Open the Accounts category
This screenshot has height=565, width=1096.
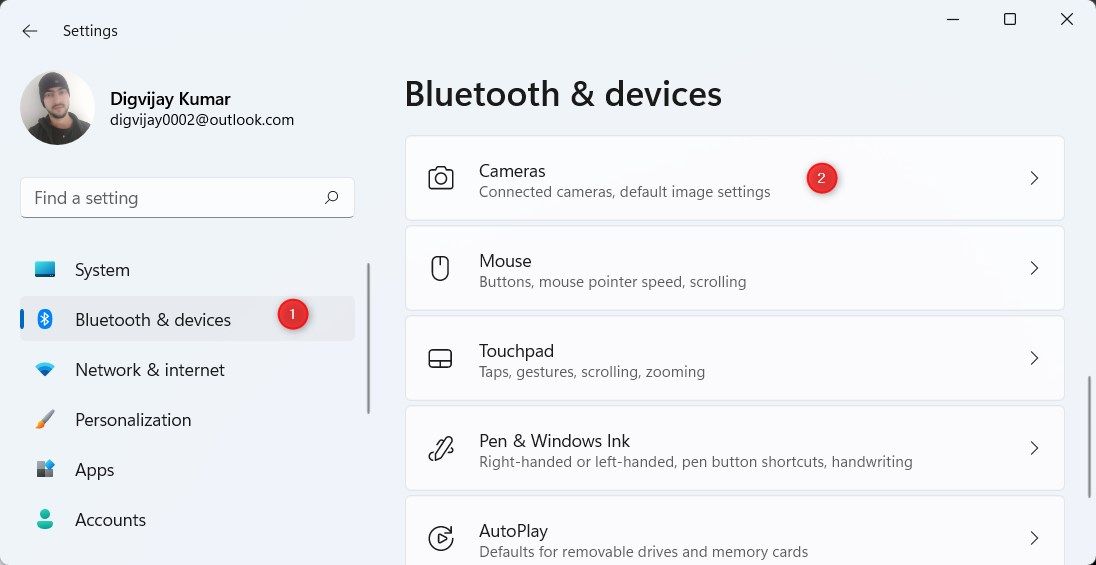pyautogui.click(x=187, y=520)
